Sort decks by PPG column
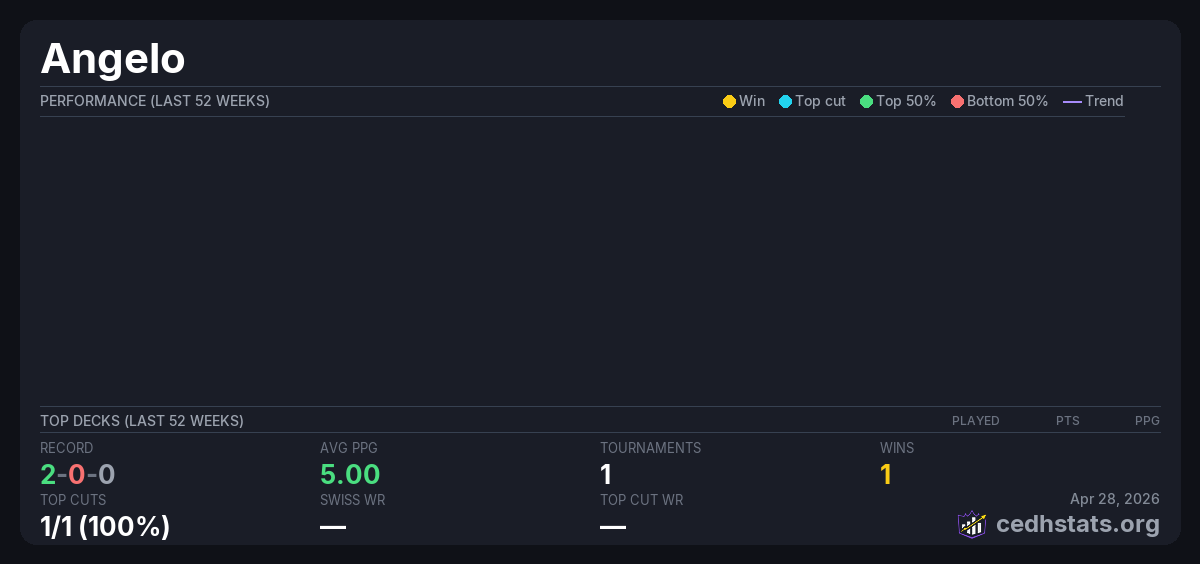The height and width of the screenshot is (564, 1200). (x=1147, y=421)
